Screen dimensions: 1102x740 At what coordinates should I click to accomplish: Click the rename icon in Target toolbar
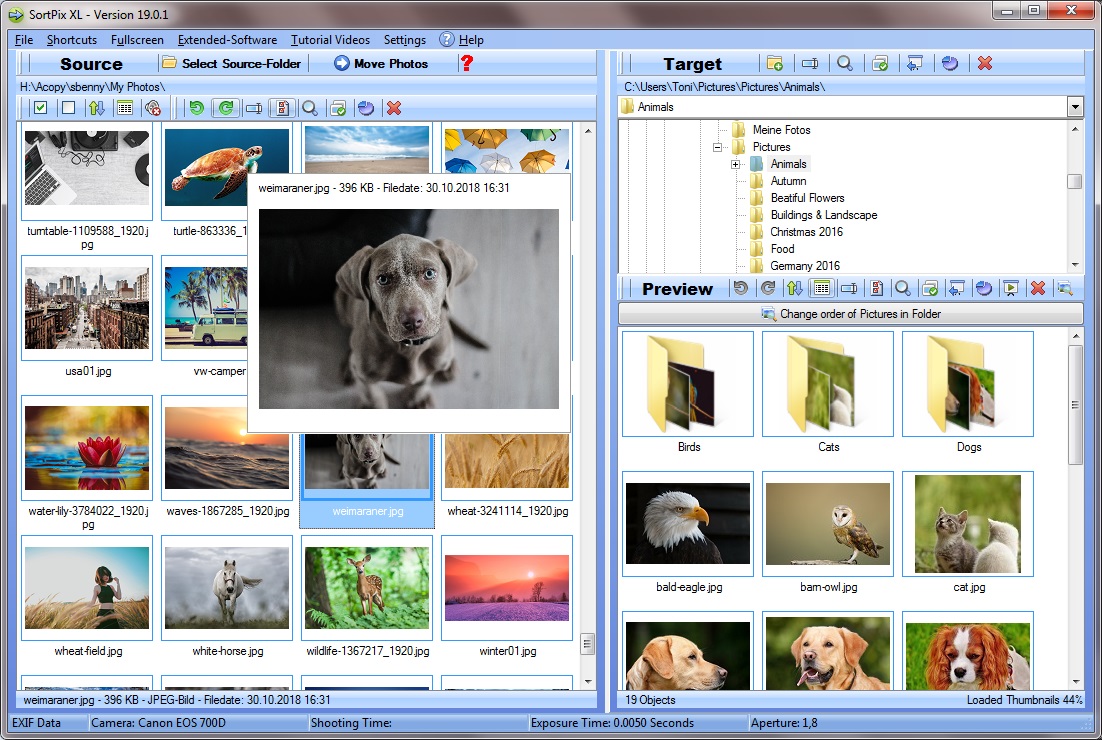[x=810, y=63]
